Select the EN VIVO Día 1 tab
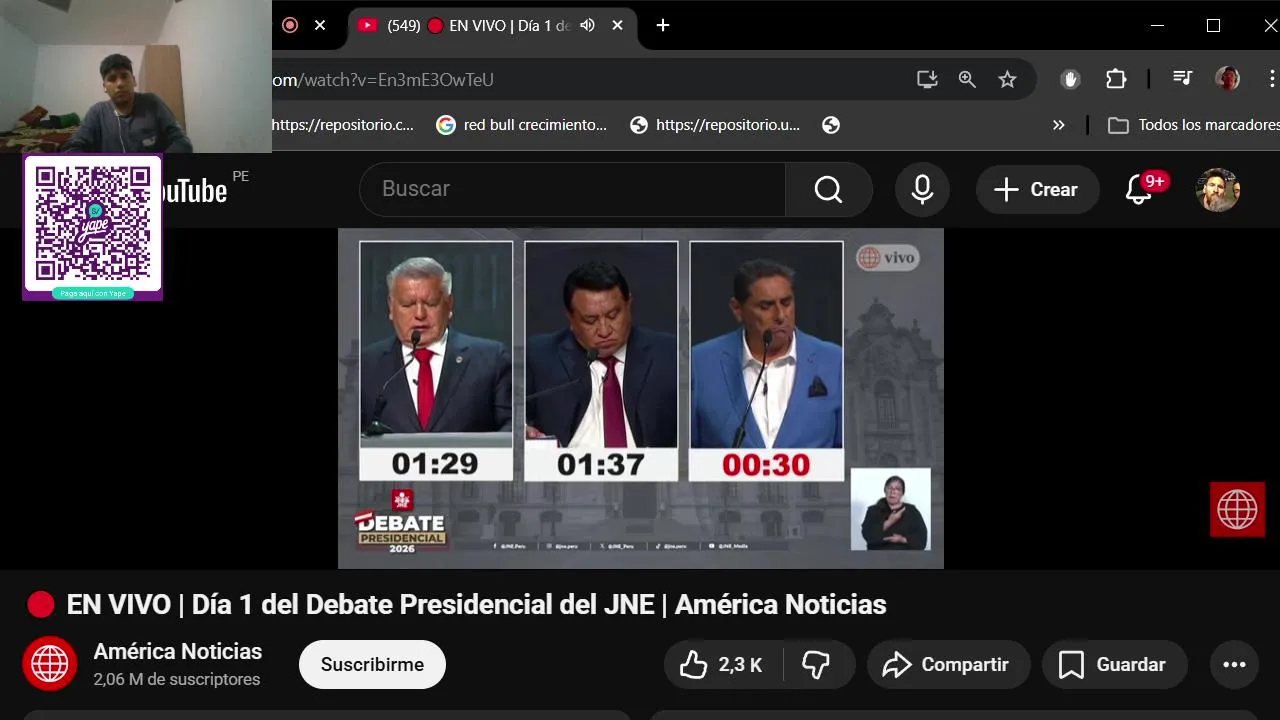Image resolution: width=1280 pixels, height=720 pixels. tap(493, 26)
